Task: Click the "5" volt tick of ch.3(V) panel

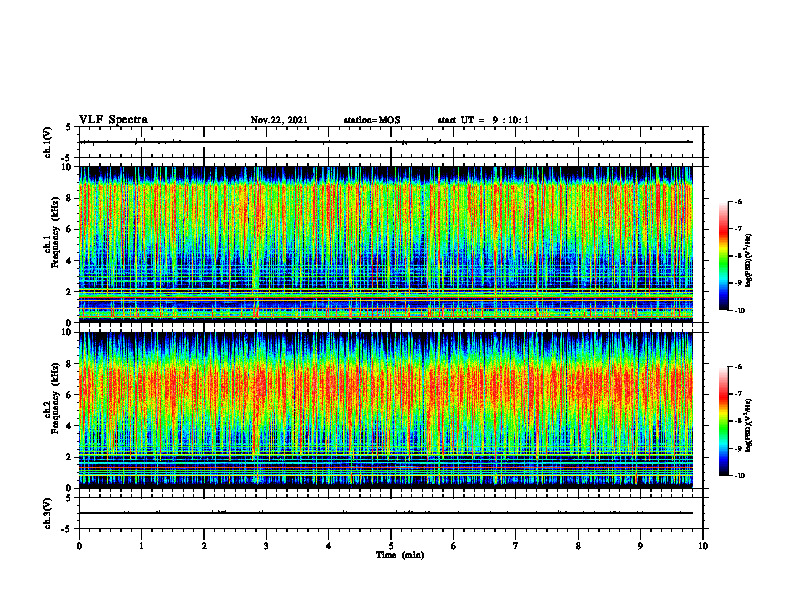Action: (69, 497)
